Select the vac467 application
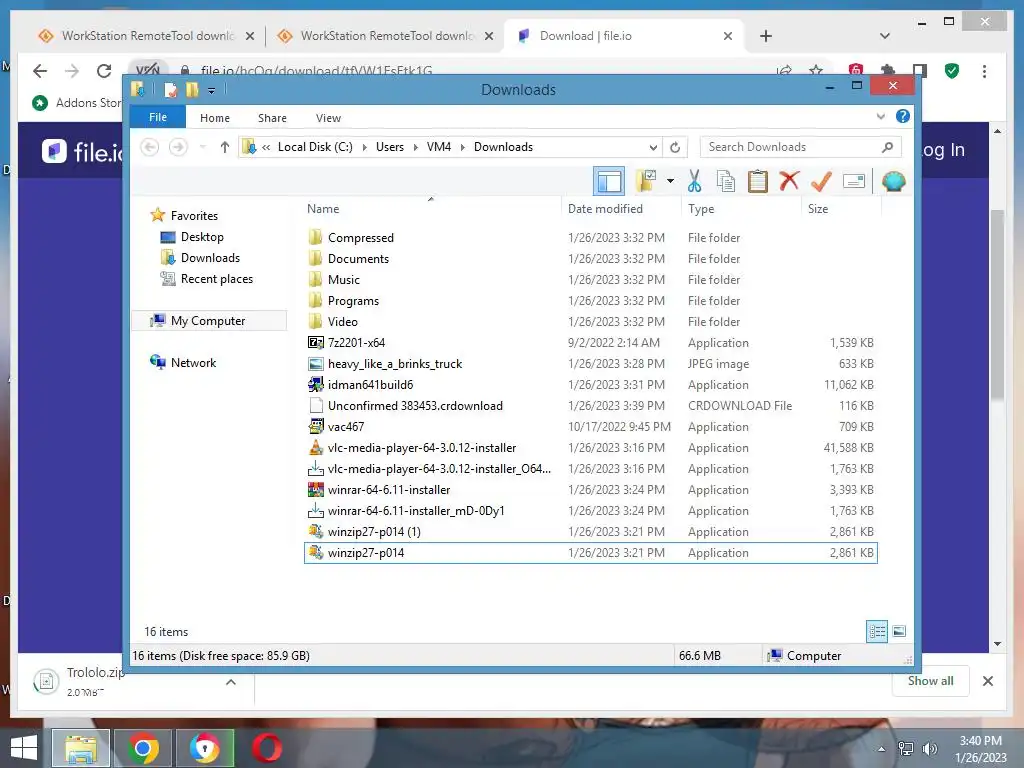The width and height of the screenshot is (1024, 768). pyautogui.click(x=590, y=426)
